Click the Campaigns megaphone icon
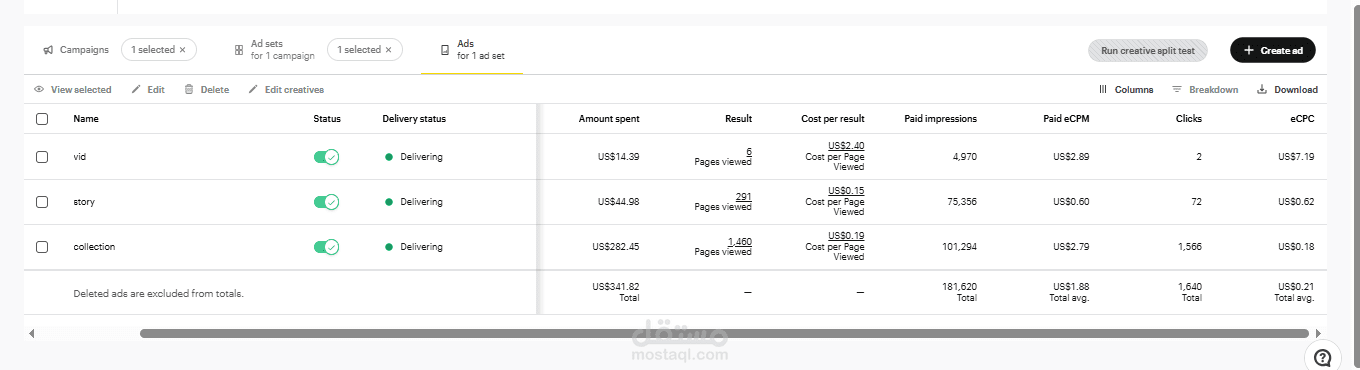Viewport: 1360px width, 370px height. point(48,50)
